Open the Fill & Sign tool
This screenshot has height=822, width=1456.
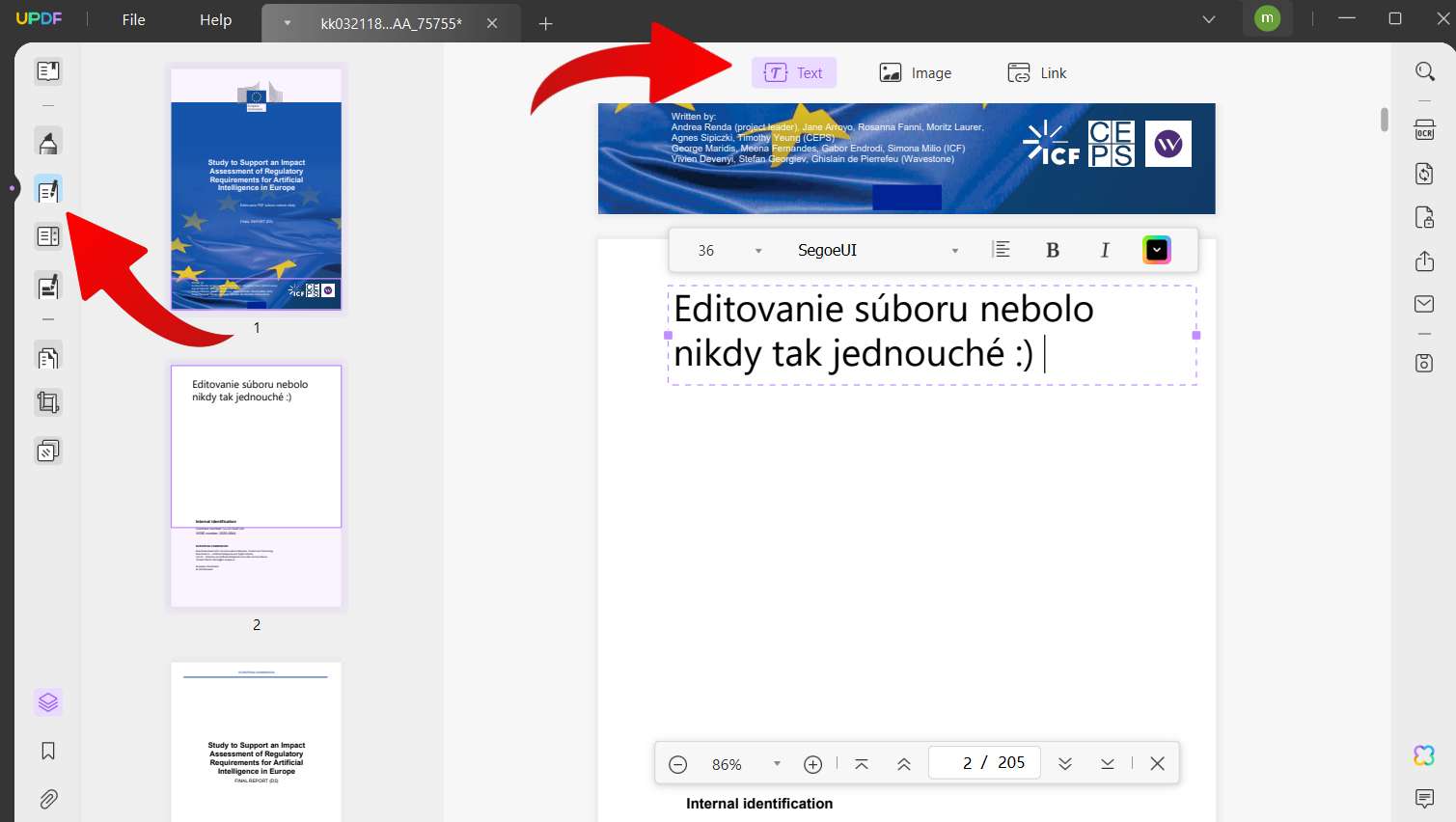click(48, 286)
